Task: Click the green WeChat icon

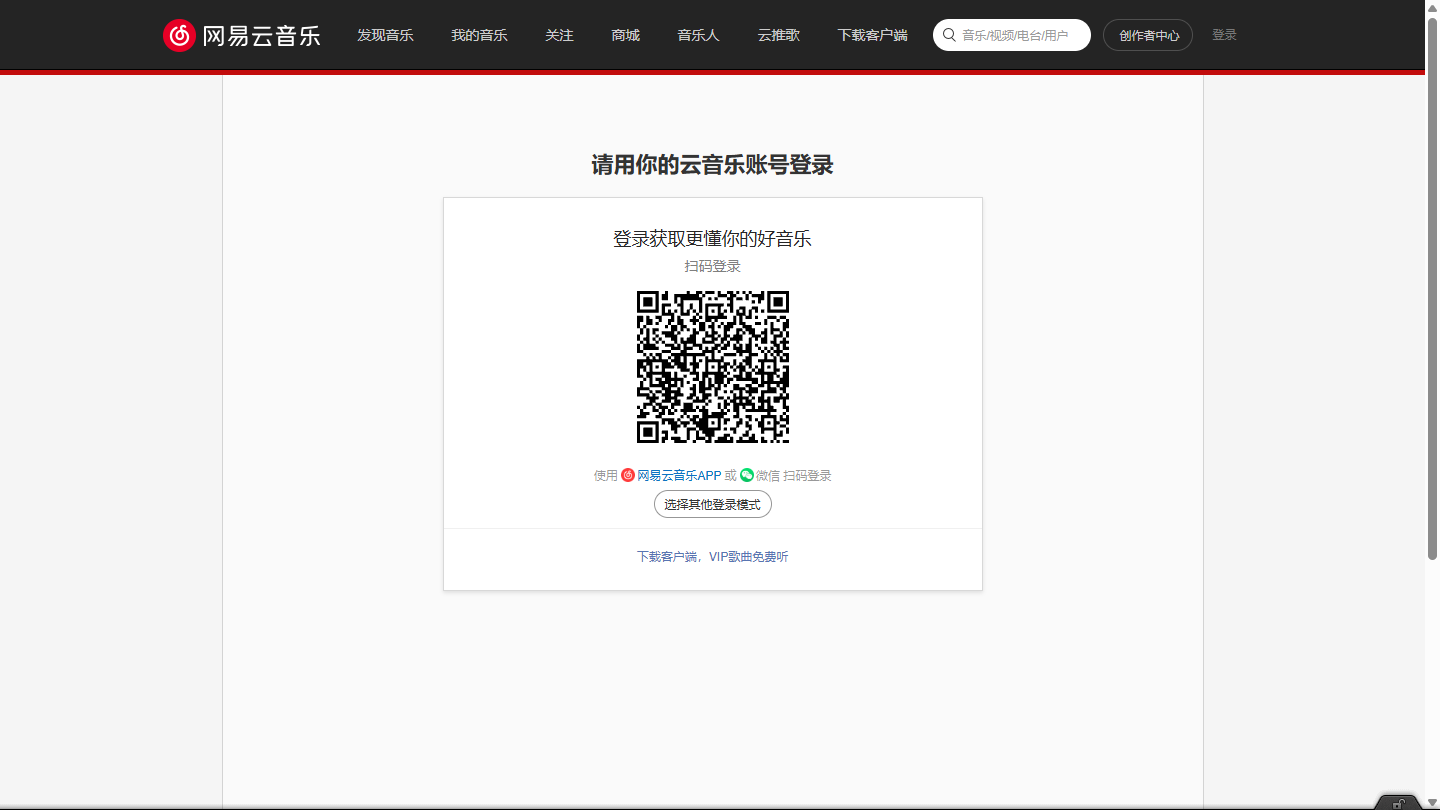Action: point(747,475)
